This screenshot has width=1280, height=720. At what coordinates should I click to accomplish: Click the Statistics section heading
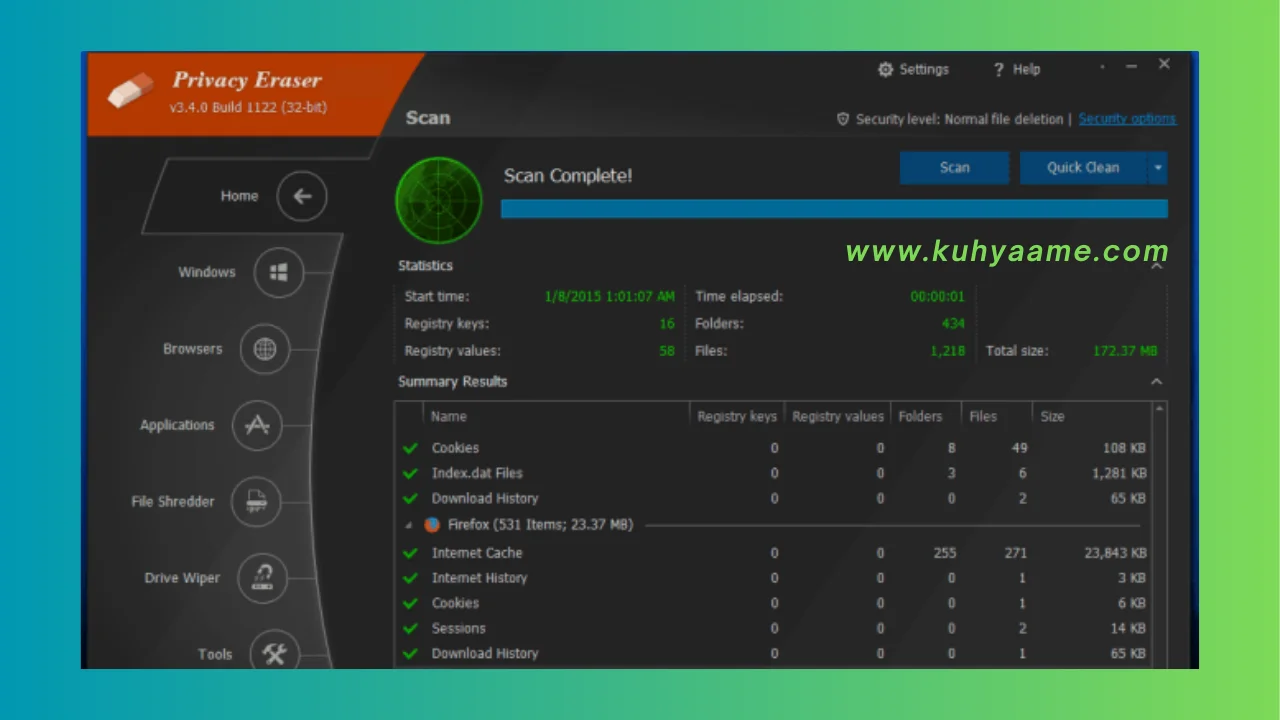(425, 266)
